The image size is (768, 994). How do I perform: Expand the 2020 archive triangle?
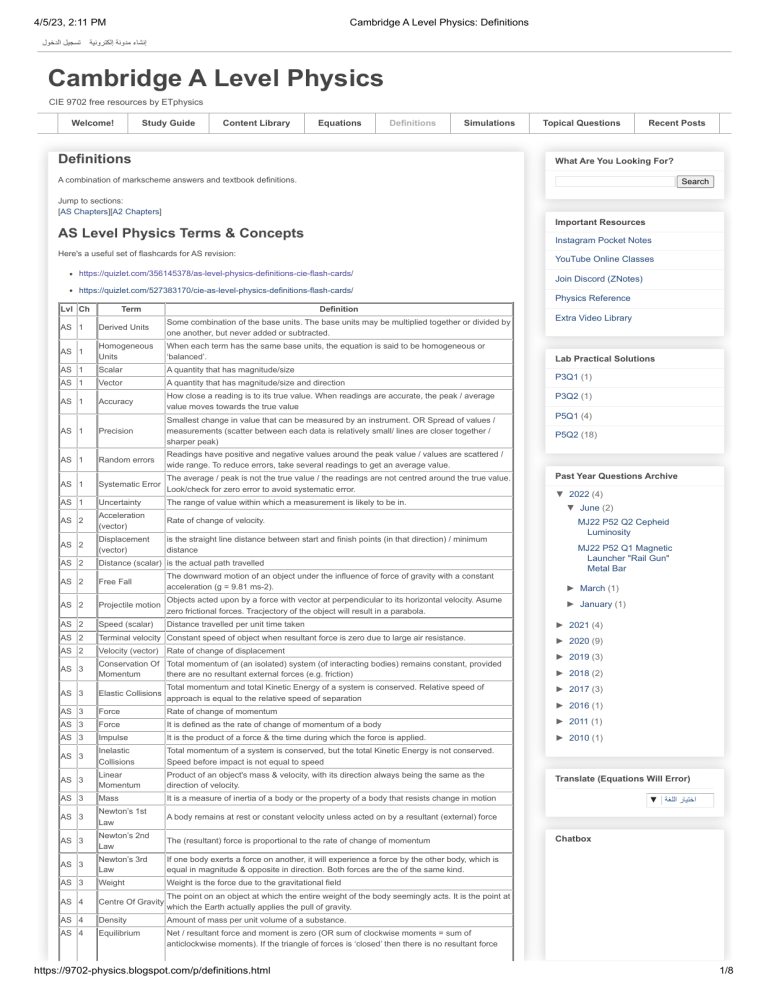click(x=560, y=641)
